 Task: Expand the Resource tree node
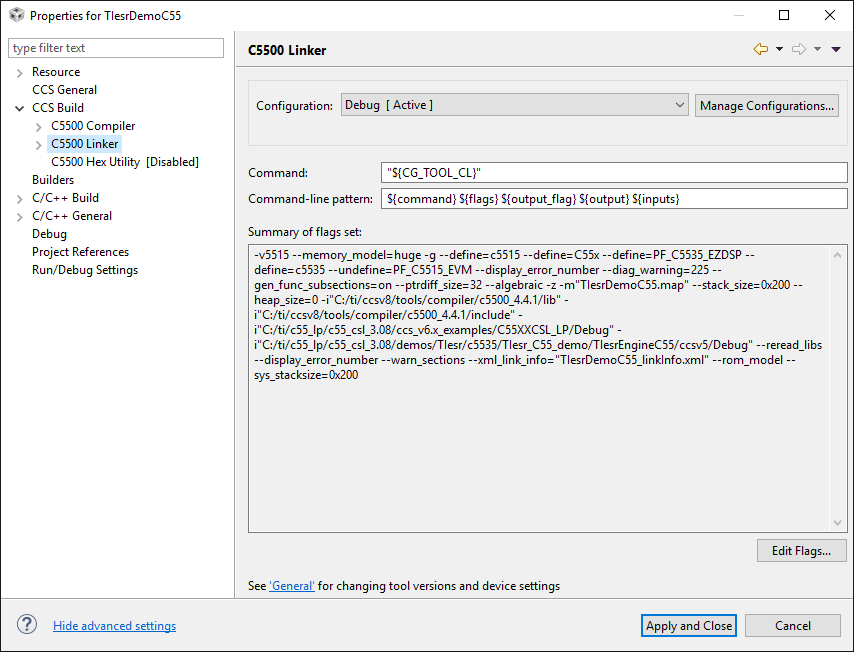pyautogui.click(x=20, y=72)
